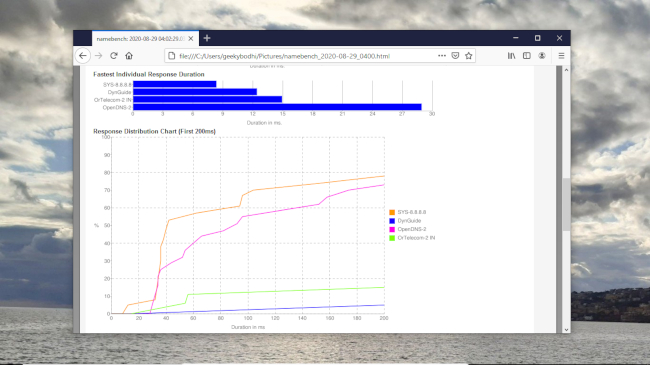Click the orange SYS-8.8.8.8 legend swatch
Screen dimensions: 650x365
392,212
